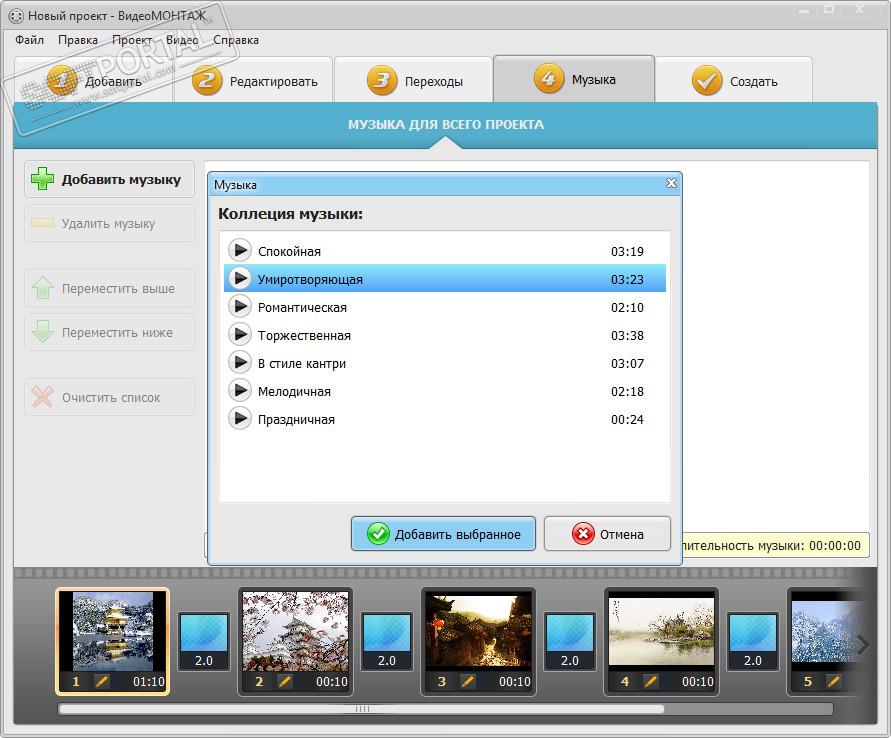Click Добавить выбранное button
891x738 pixels.
point(443,533)
